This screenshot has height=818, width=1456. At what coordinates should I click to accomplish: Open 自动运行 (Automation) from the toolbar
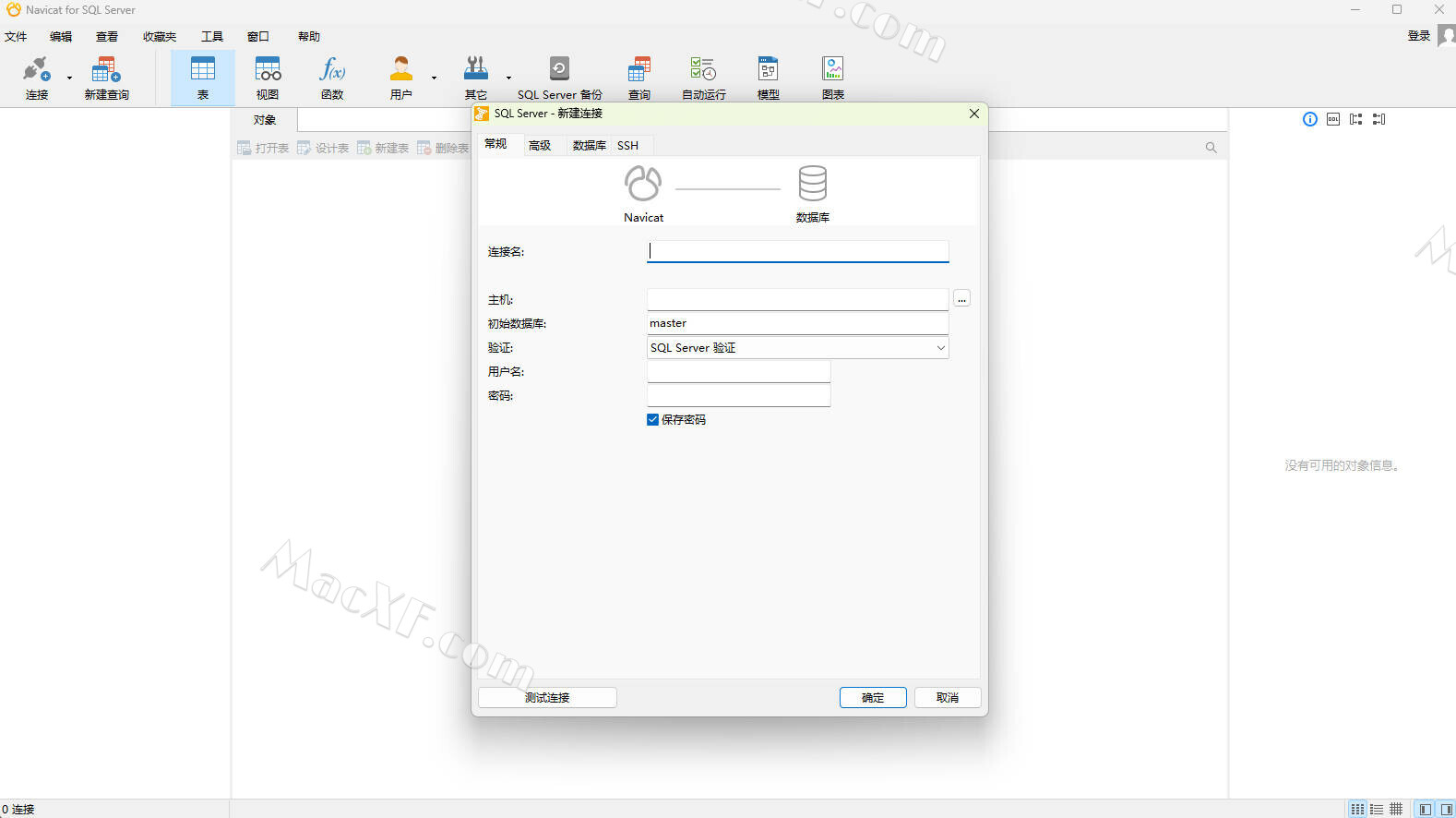point(703,78)
